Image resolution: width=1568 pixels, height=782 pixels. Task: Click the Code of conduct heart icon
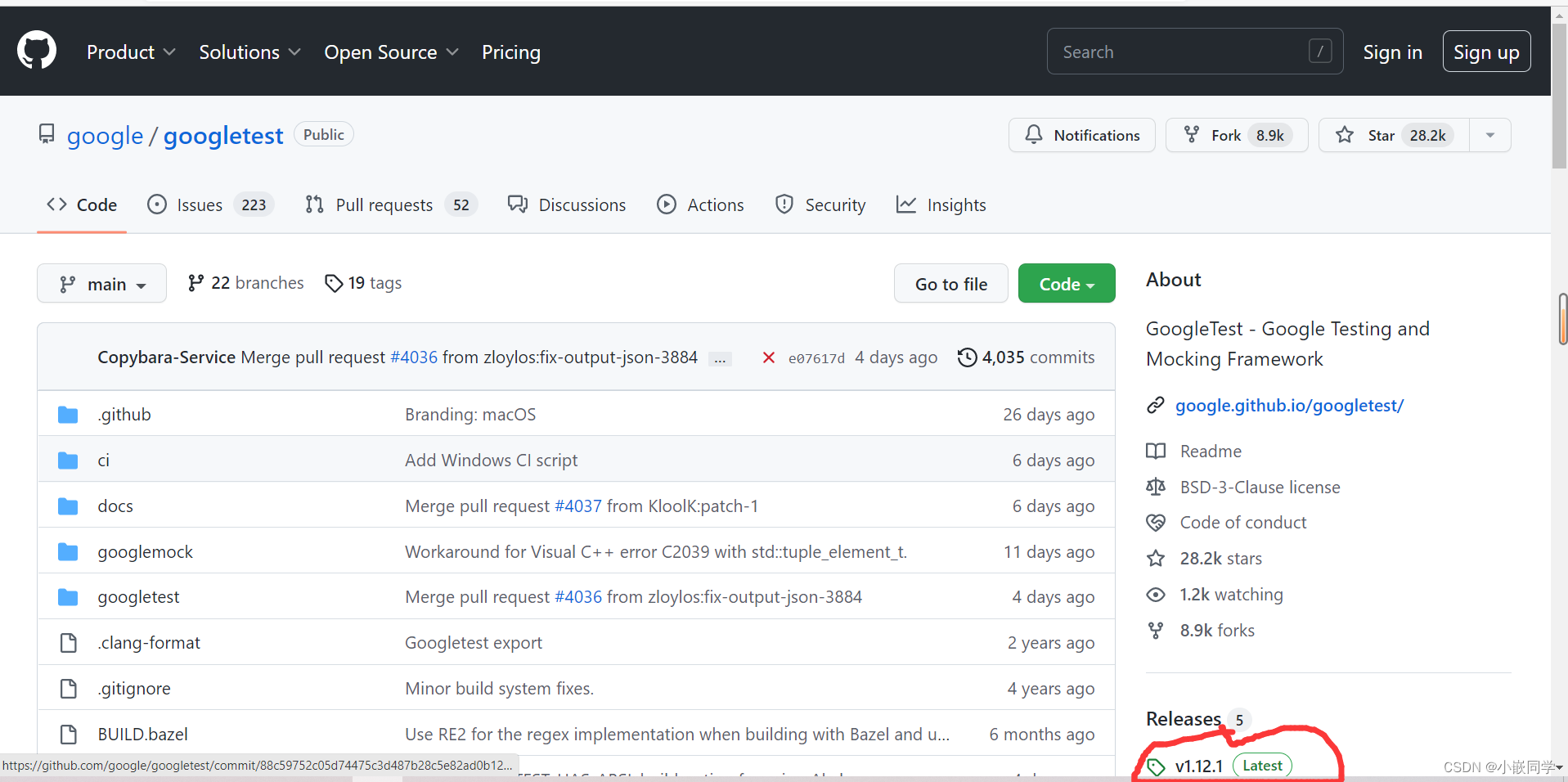[x=1156, y=522]
